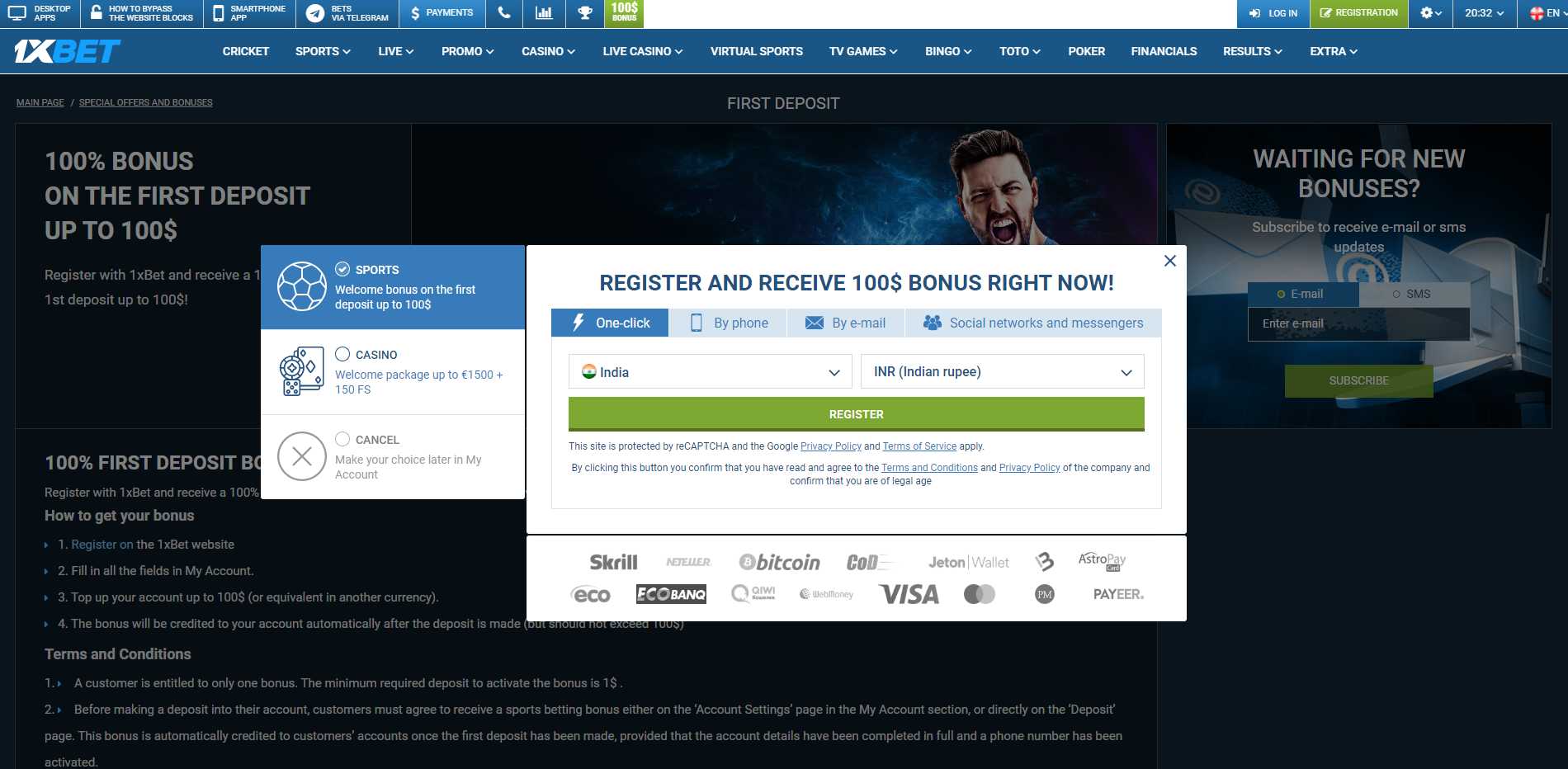
Task: Switch to By phone registration tab
Action: (x=728, y=323)
